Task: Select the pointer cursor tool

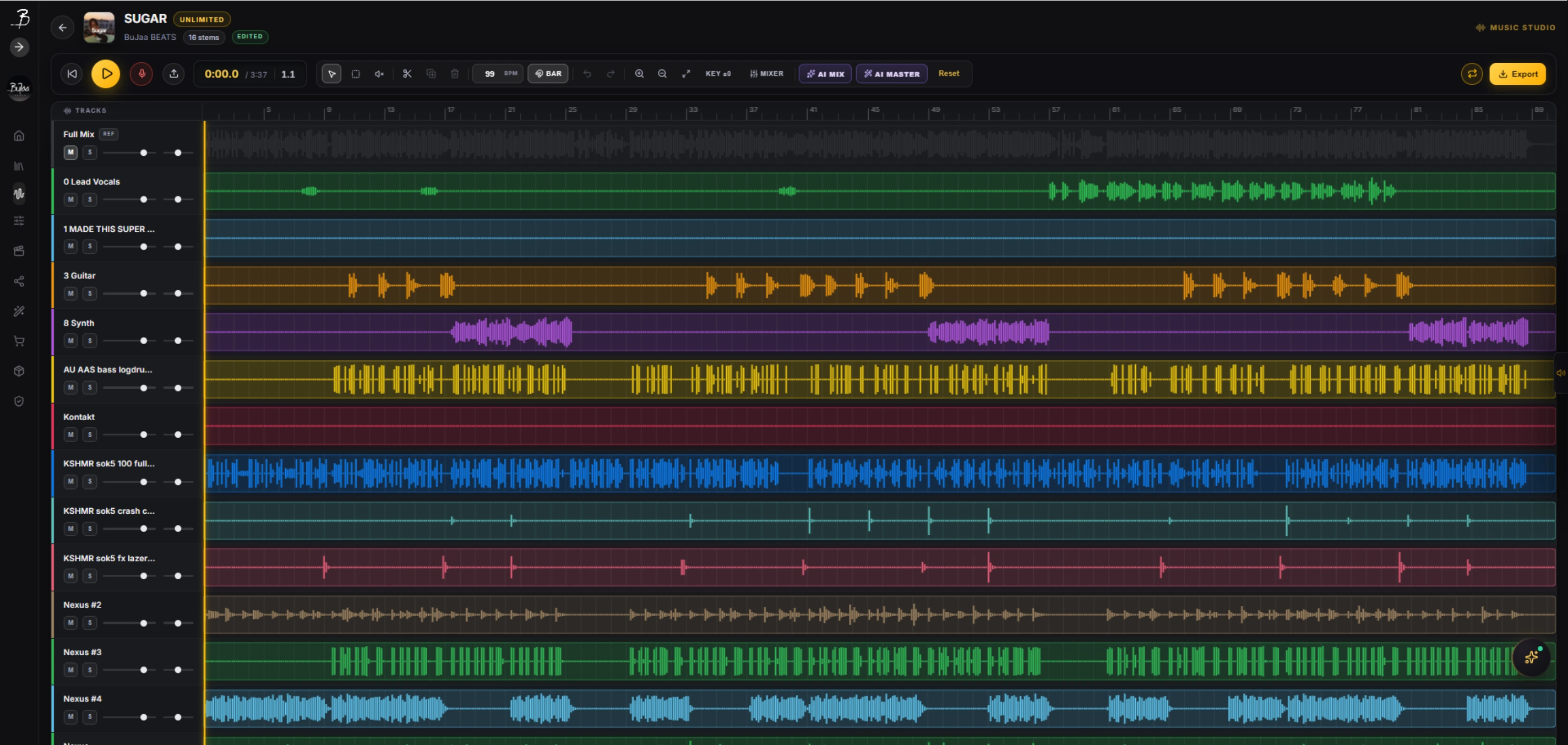Action: [331, 74]
